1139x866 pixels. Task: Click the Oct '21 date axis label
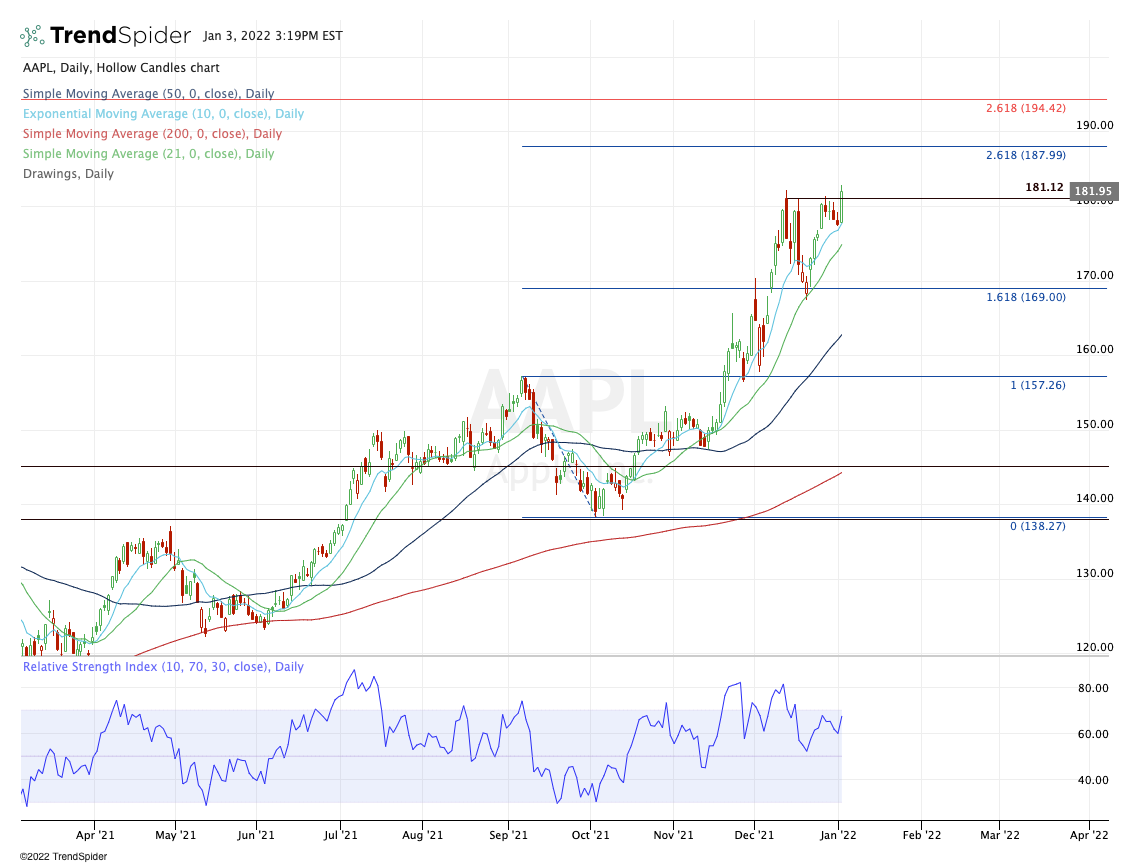[x=591, y=835]
